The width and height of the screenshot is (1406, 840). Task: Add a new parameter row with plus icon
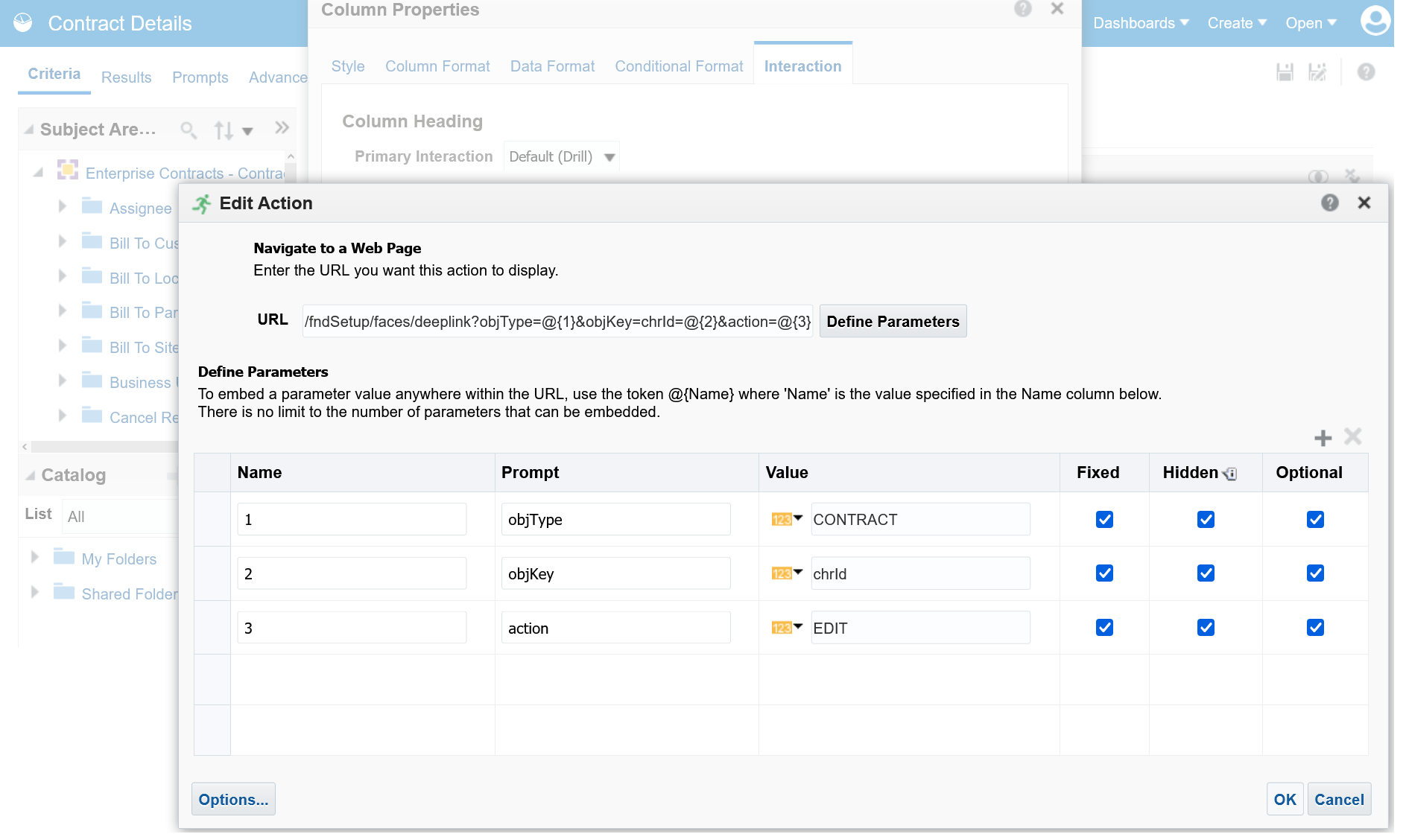pos(1323,438)
